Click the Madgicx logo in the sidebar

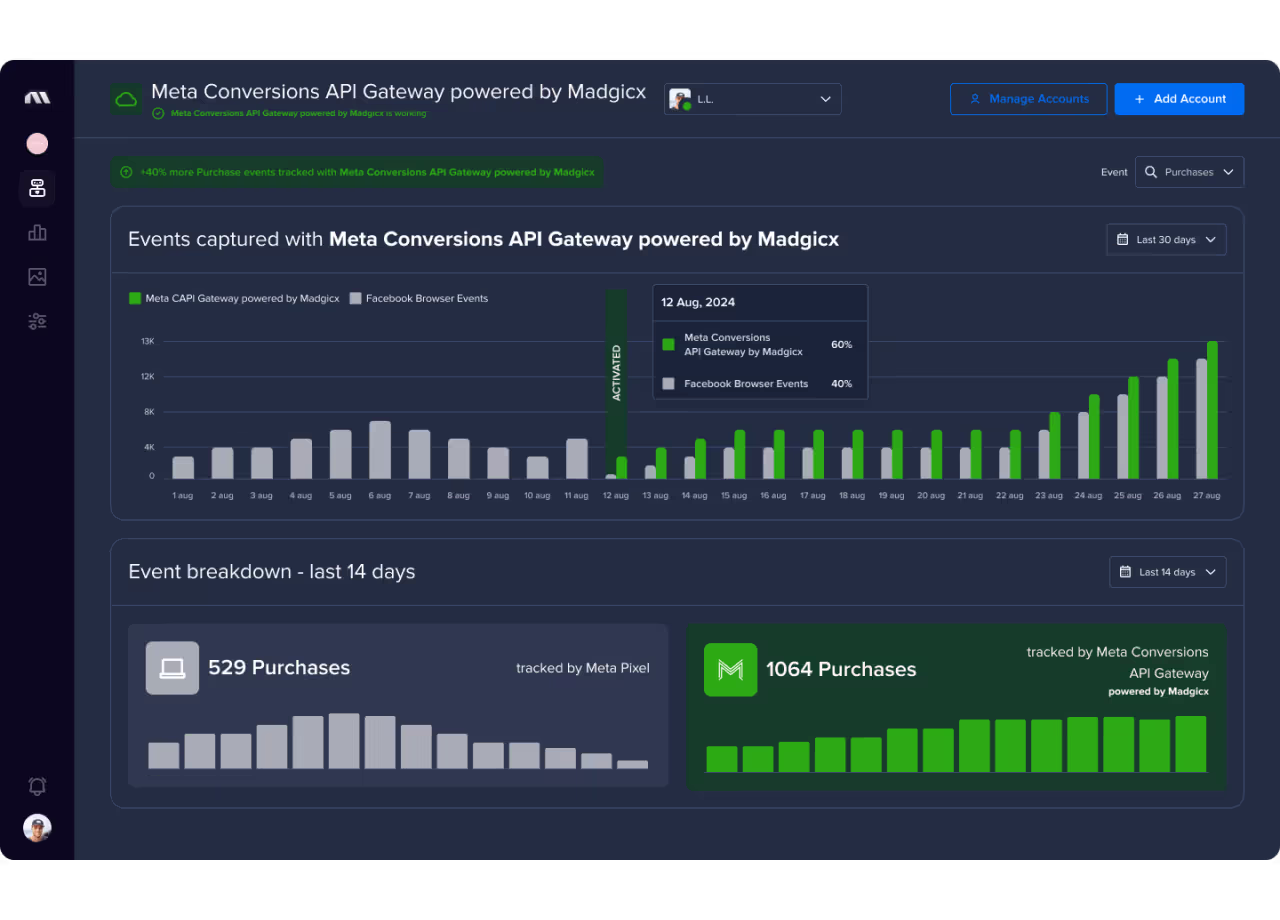click(x=37, y=98)
